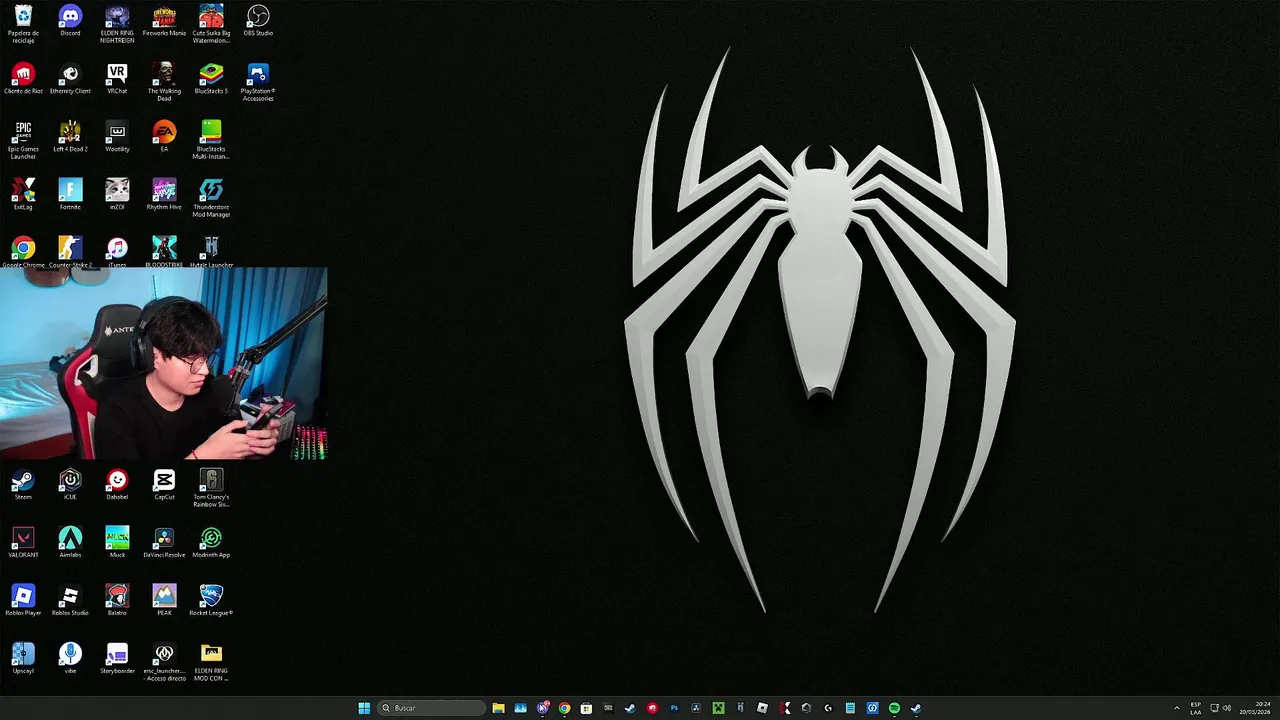
Task: Click the Upscayl desktop icon
Action: click(23, 658)
